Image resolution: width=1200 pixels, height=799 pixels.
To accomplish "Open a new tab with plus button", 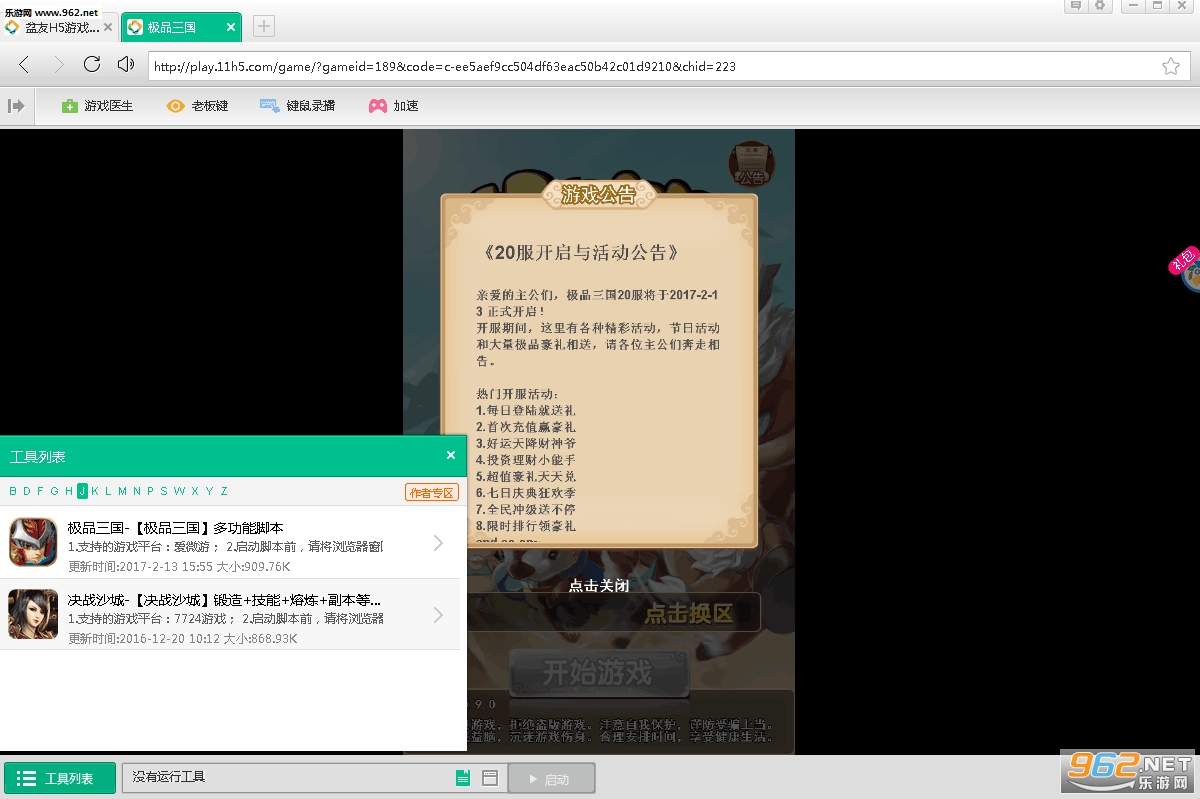I will pyautogui.click(x=264, y=26).
